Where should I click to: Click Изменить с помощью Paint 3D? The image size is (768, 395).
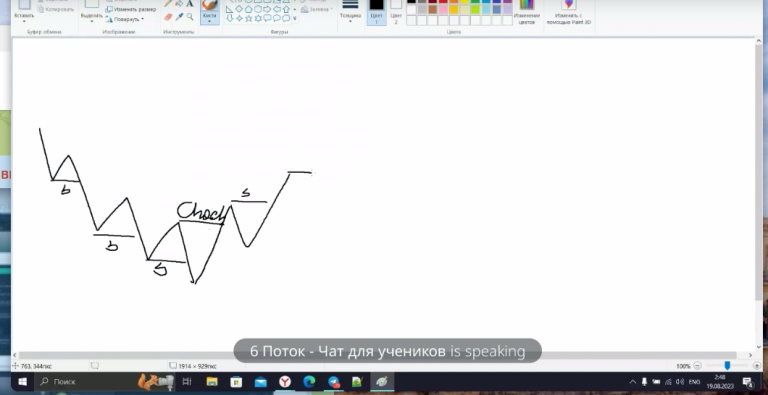(569, 12)
